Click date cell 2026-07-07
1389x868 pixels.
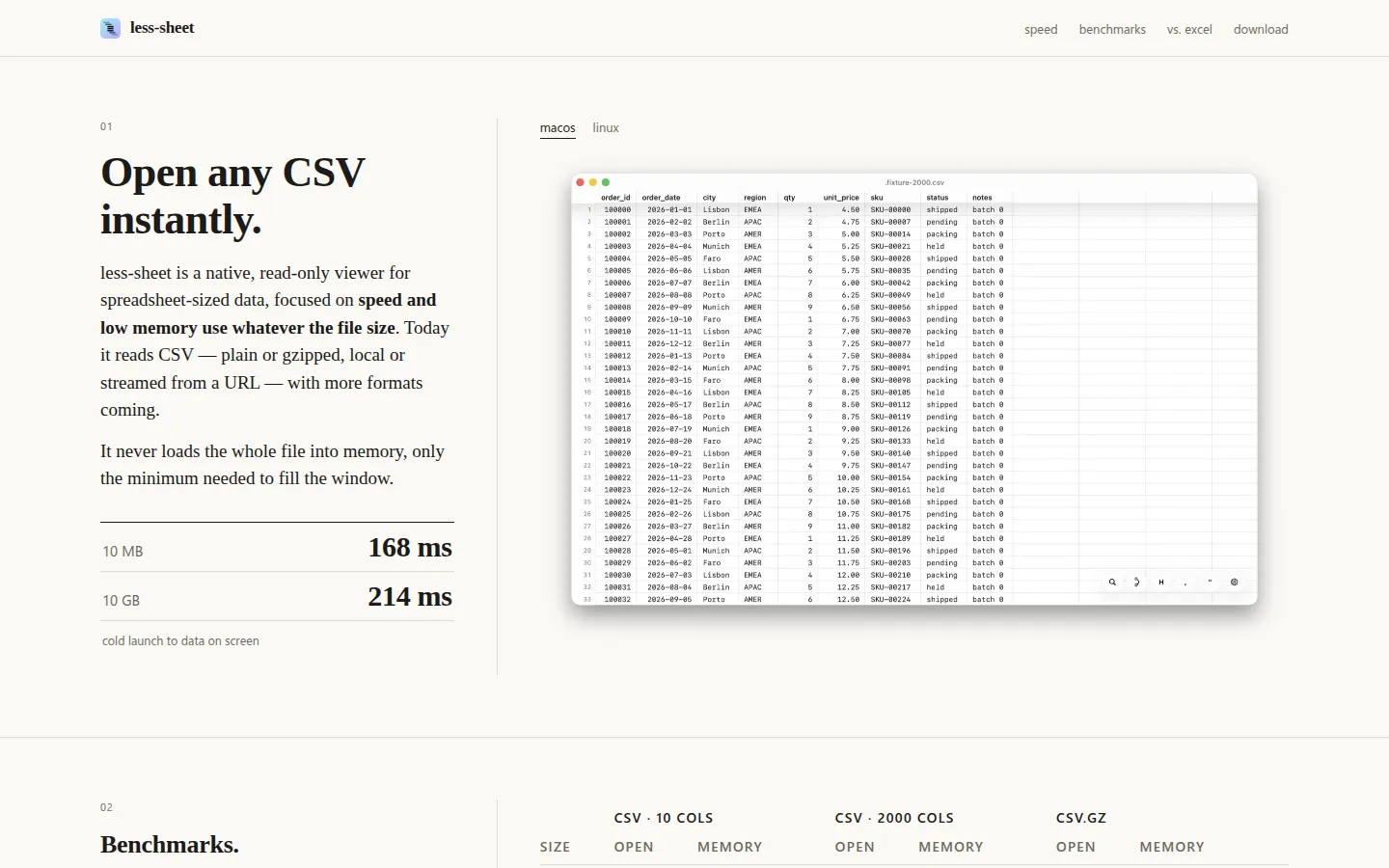(x=669, y=283)
